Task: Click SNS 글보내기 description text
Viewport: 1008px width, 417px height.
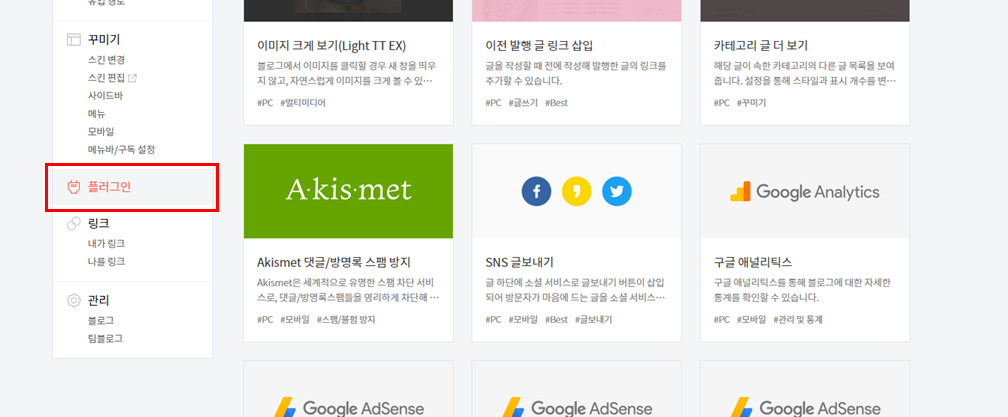Action: click(575, 290)
